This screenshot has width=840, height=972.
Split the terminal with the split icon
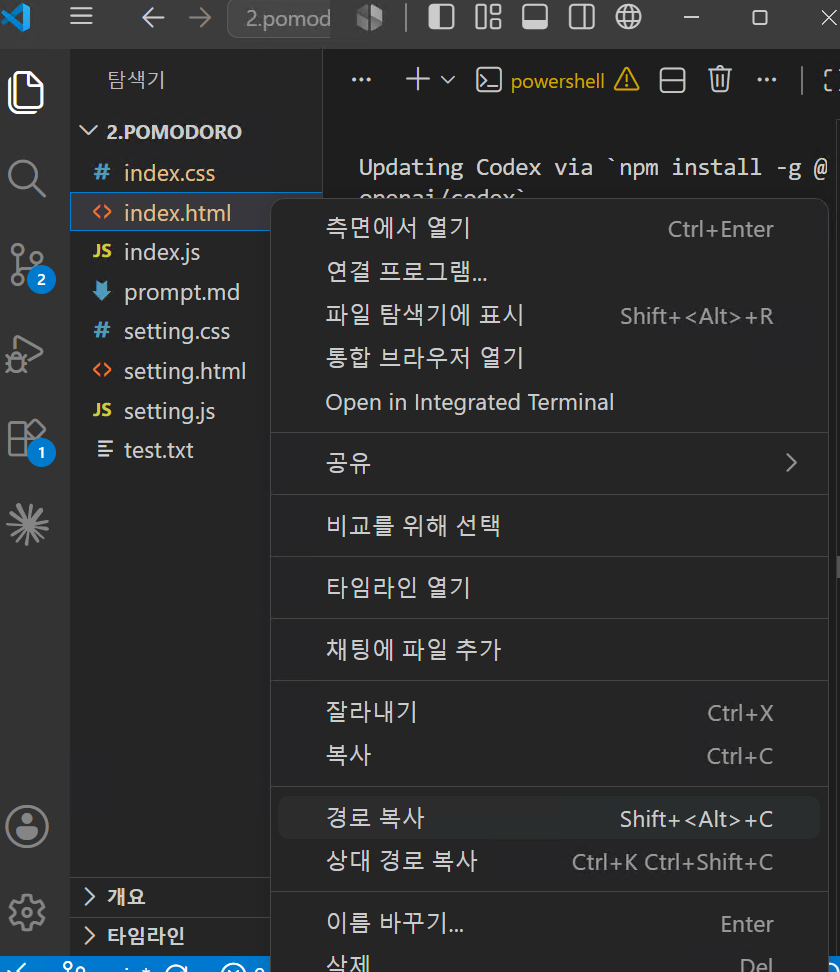tap(672, 80)
